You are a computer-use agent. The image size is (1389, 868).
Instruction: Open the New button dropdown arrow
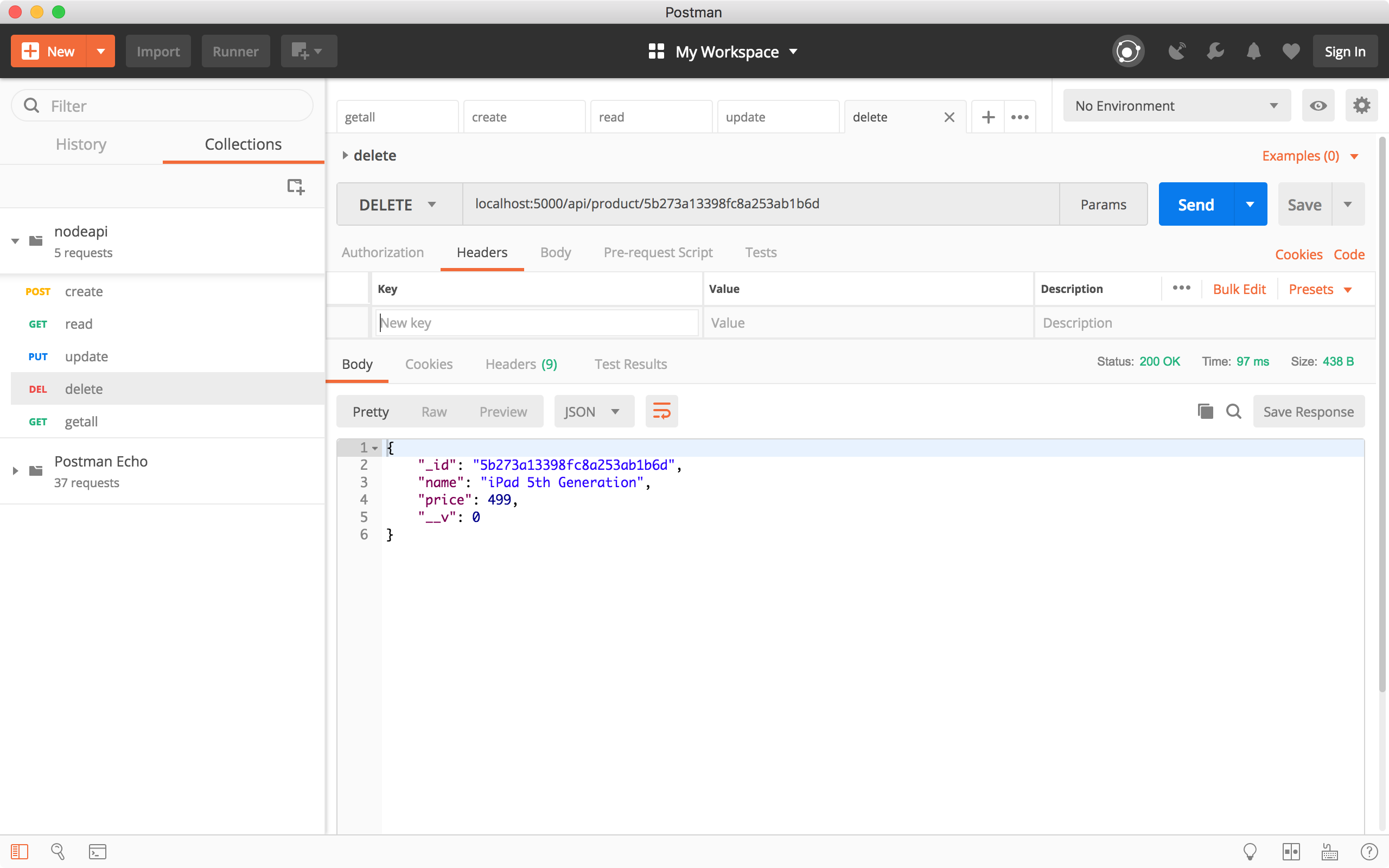[x=101, y=52]
